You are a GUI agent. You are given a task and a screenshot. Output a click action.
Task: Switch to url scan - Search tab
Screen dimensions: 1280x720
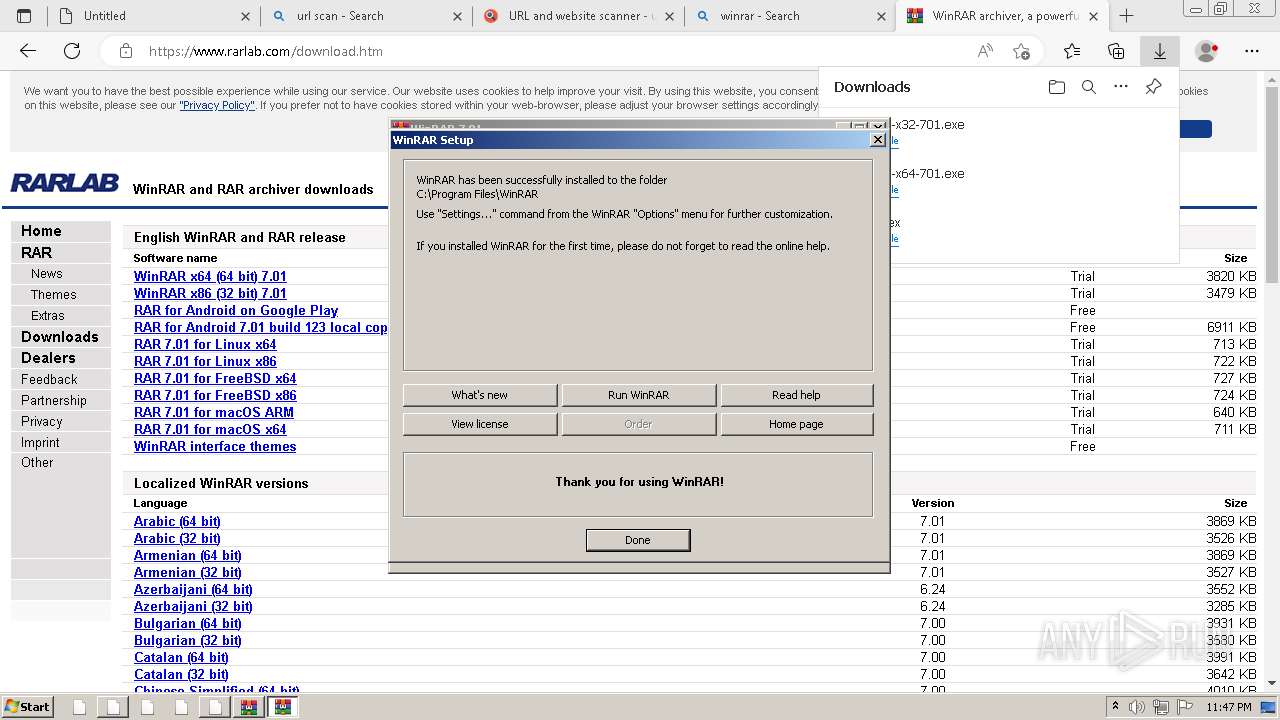tap(366, 16)
